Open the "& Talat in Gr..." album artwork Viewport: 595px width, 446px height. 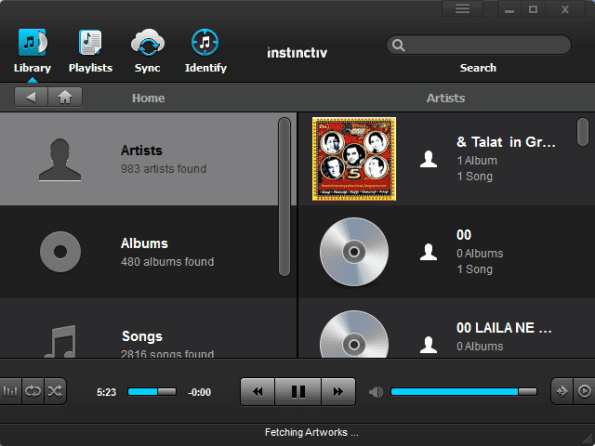354,159
